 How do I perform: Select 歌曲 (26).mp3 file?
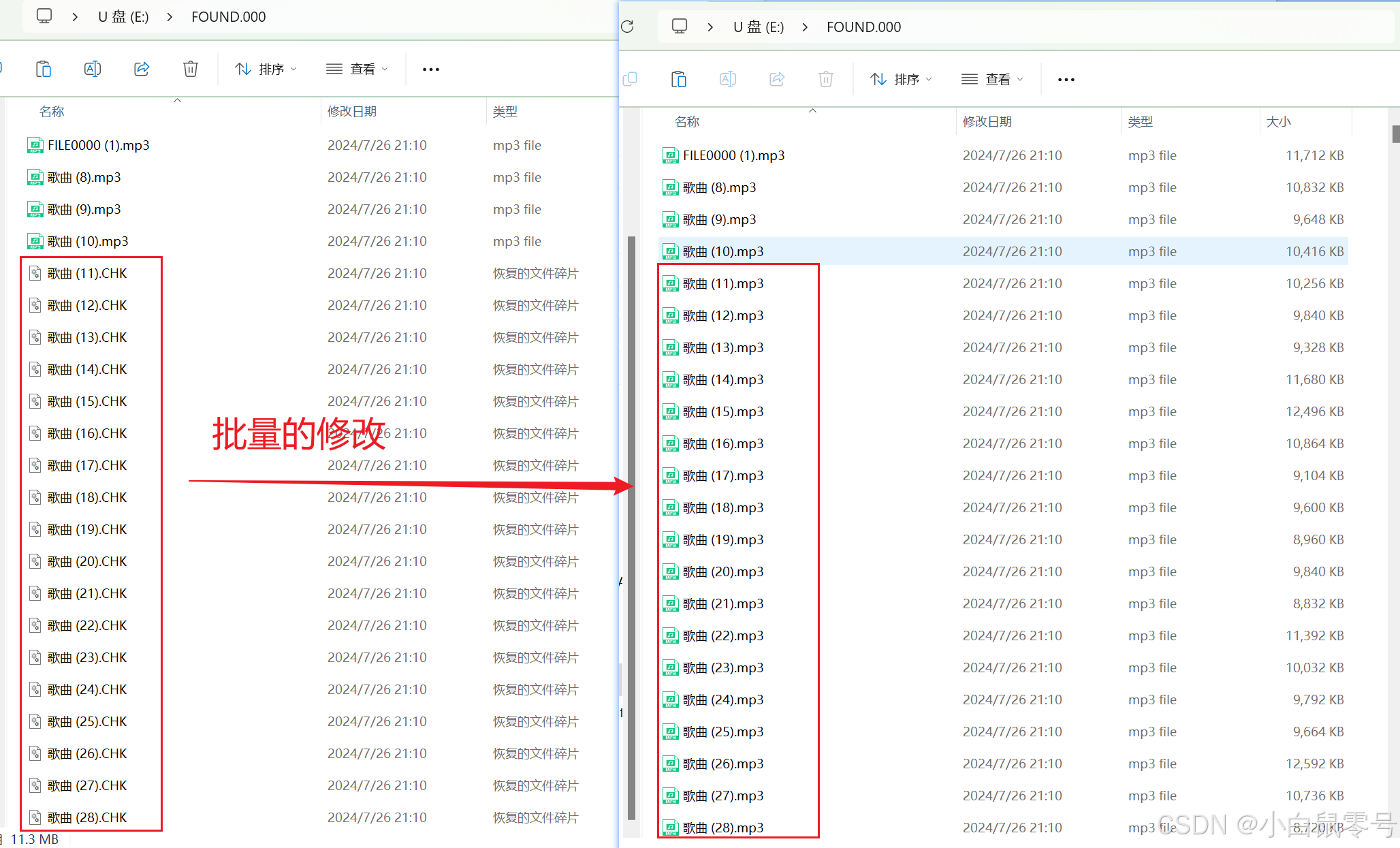tap(723, 764)
